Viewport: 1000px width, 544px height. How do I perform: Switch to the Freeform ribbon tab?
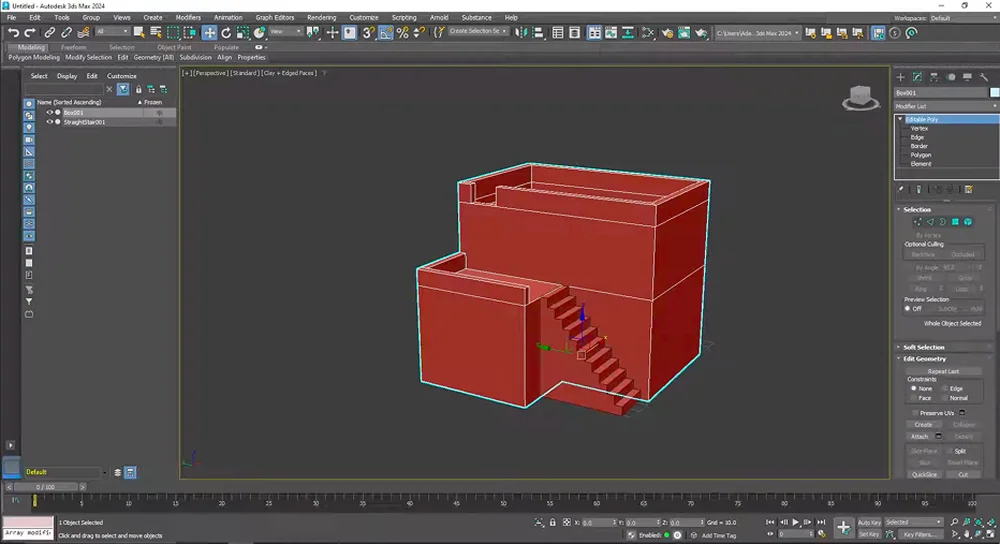point(74,47)
